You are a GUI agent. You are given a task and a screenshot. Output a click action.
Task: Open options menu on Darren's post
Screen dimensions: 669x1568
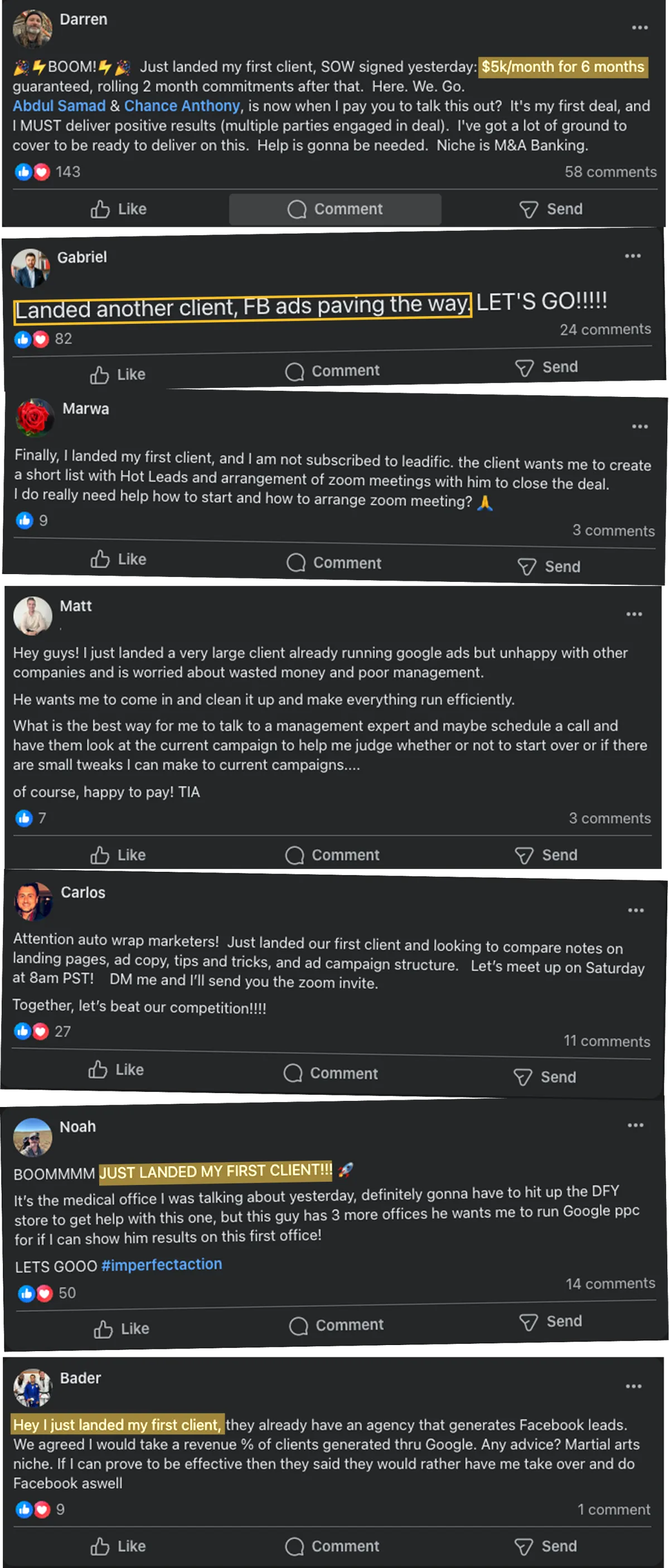pyautogui.click(x=639, y=28)
